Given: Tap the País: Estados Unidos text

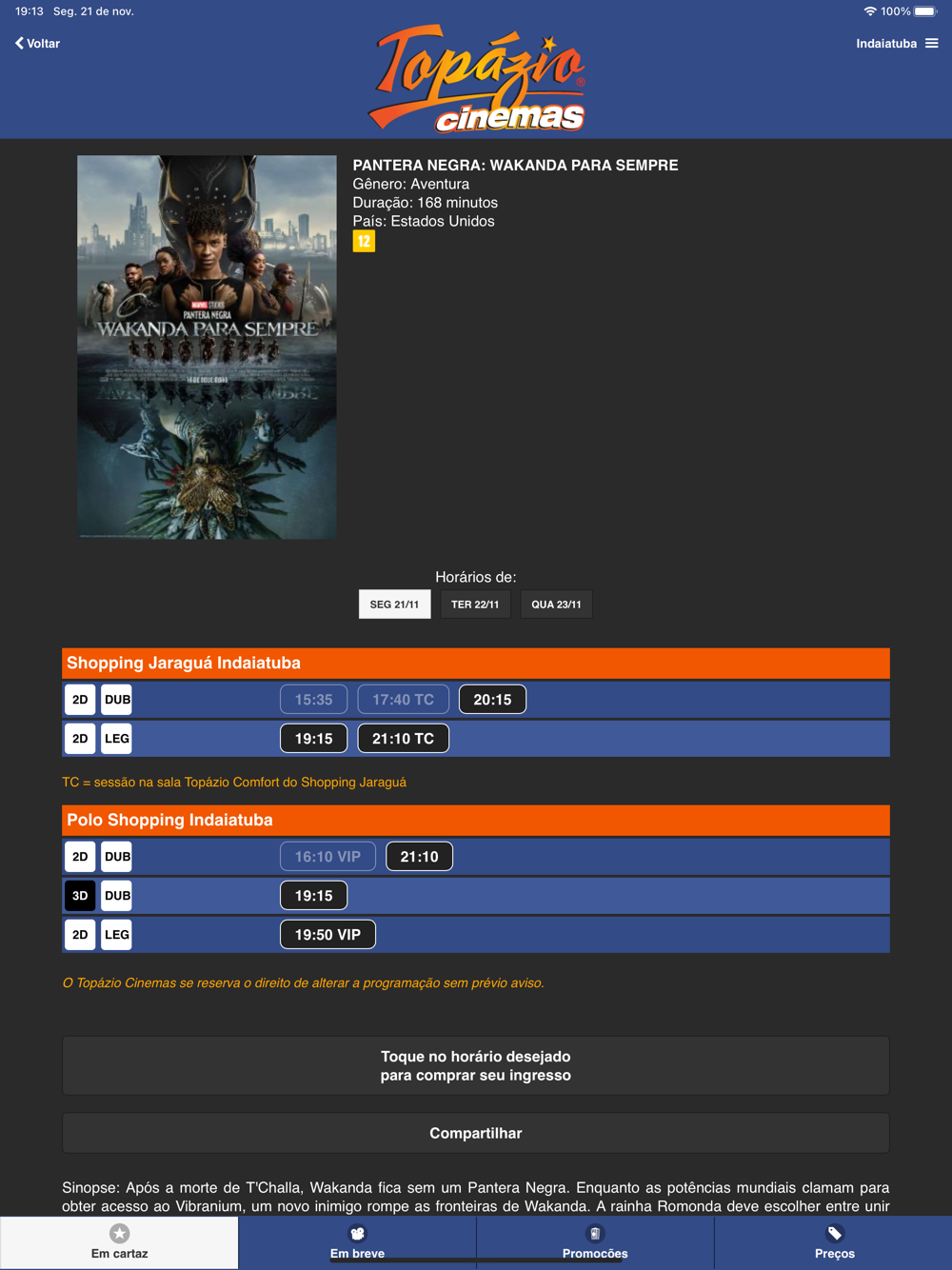Looking at the screenshot, I should [424, 221].
